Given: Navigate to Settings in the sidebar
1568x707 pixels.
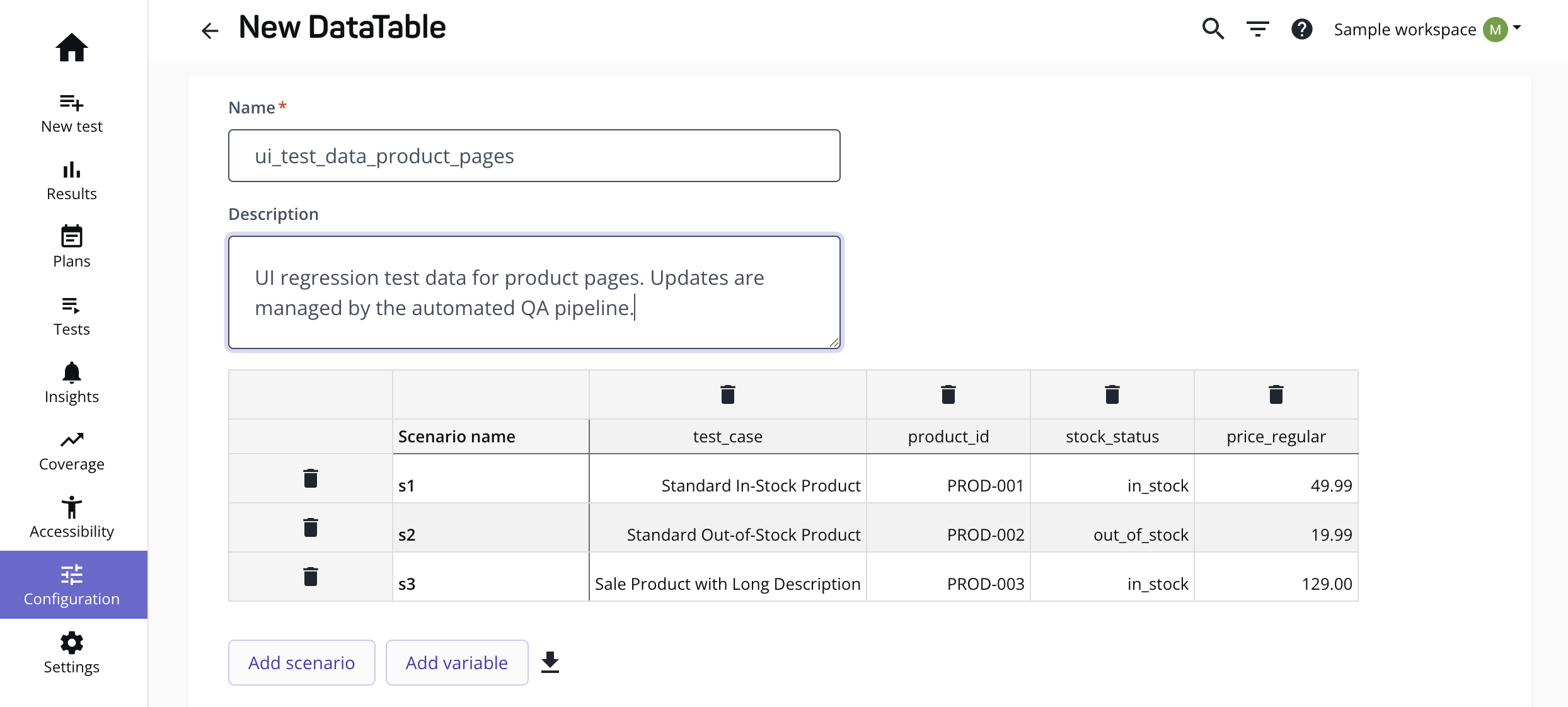Looking at the screenshot, I should [x=71, y=653].
